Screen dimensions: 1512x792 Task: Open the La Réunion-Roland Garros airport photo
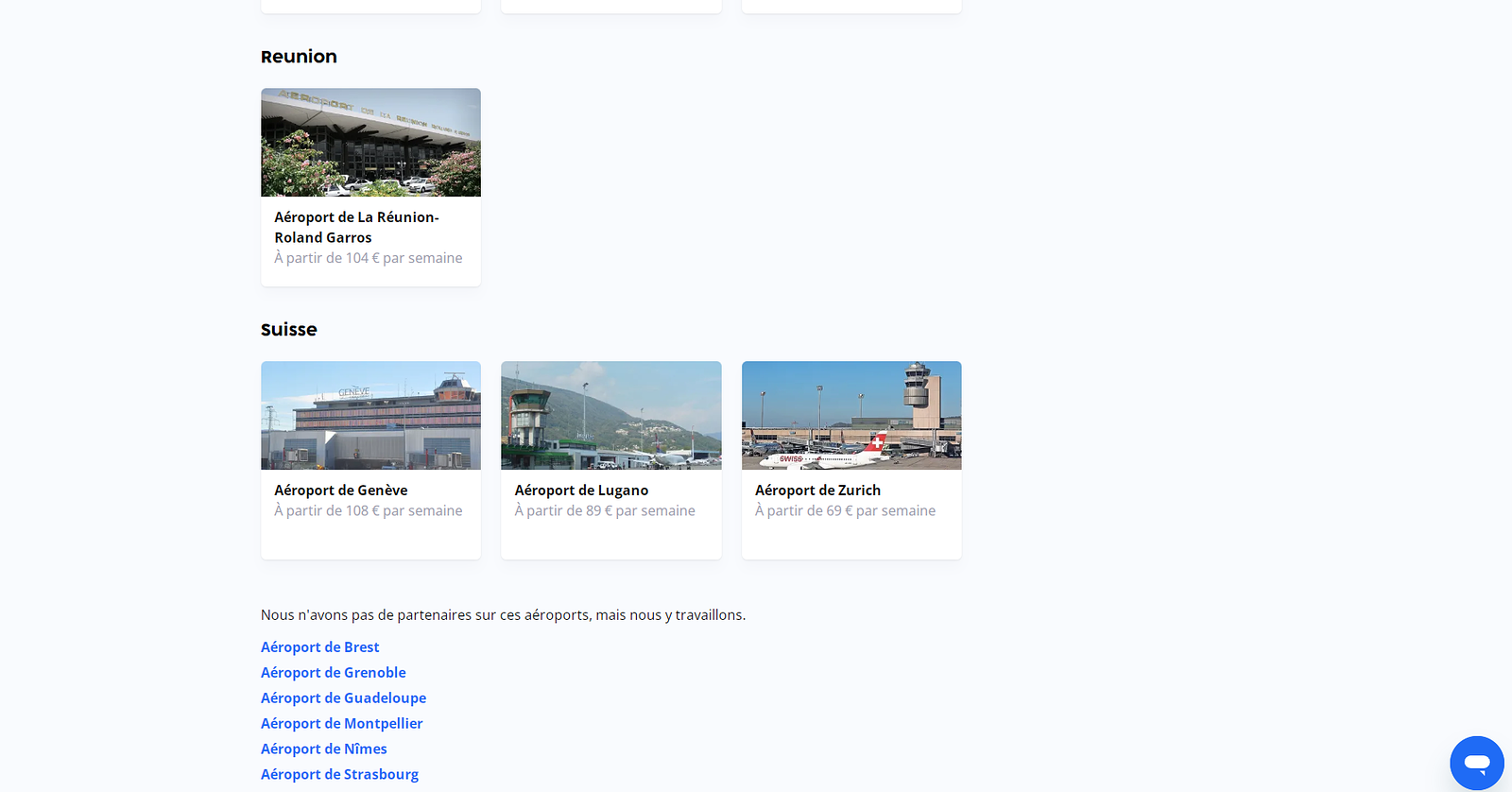370,143
